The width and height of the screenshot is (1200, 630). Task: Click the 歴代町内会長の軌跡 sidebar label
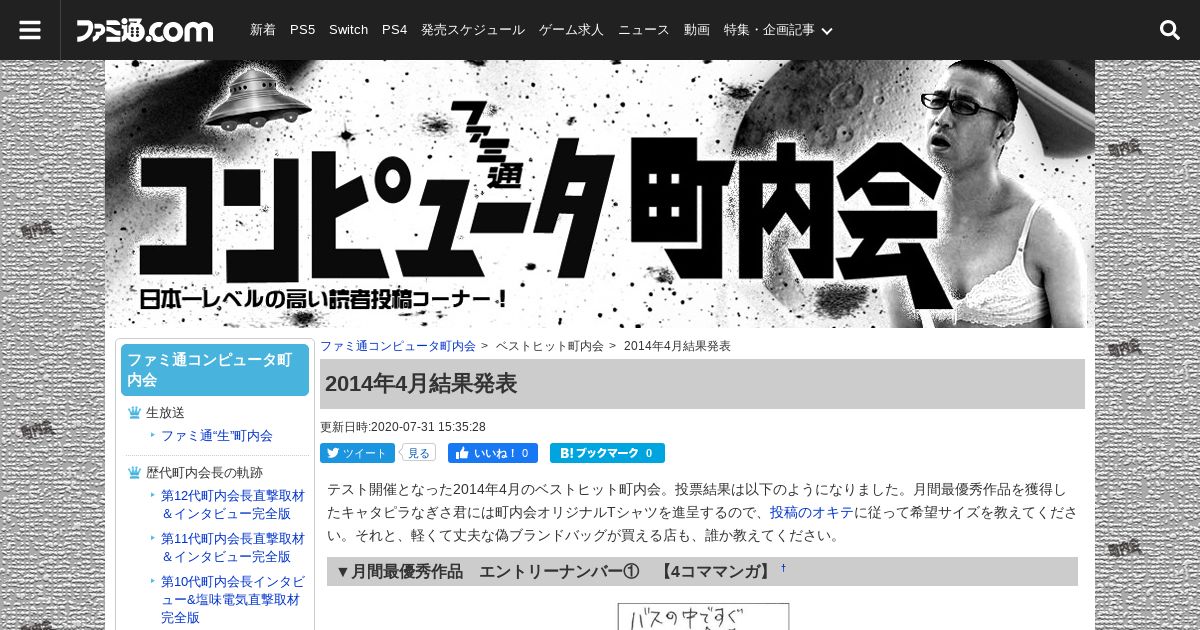click(204, 472)
